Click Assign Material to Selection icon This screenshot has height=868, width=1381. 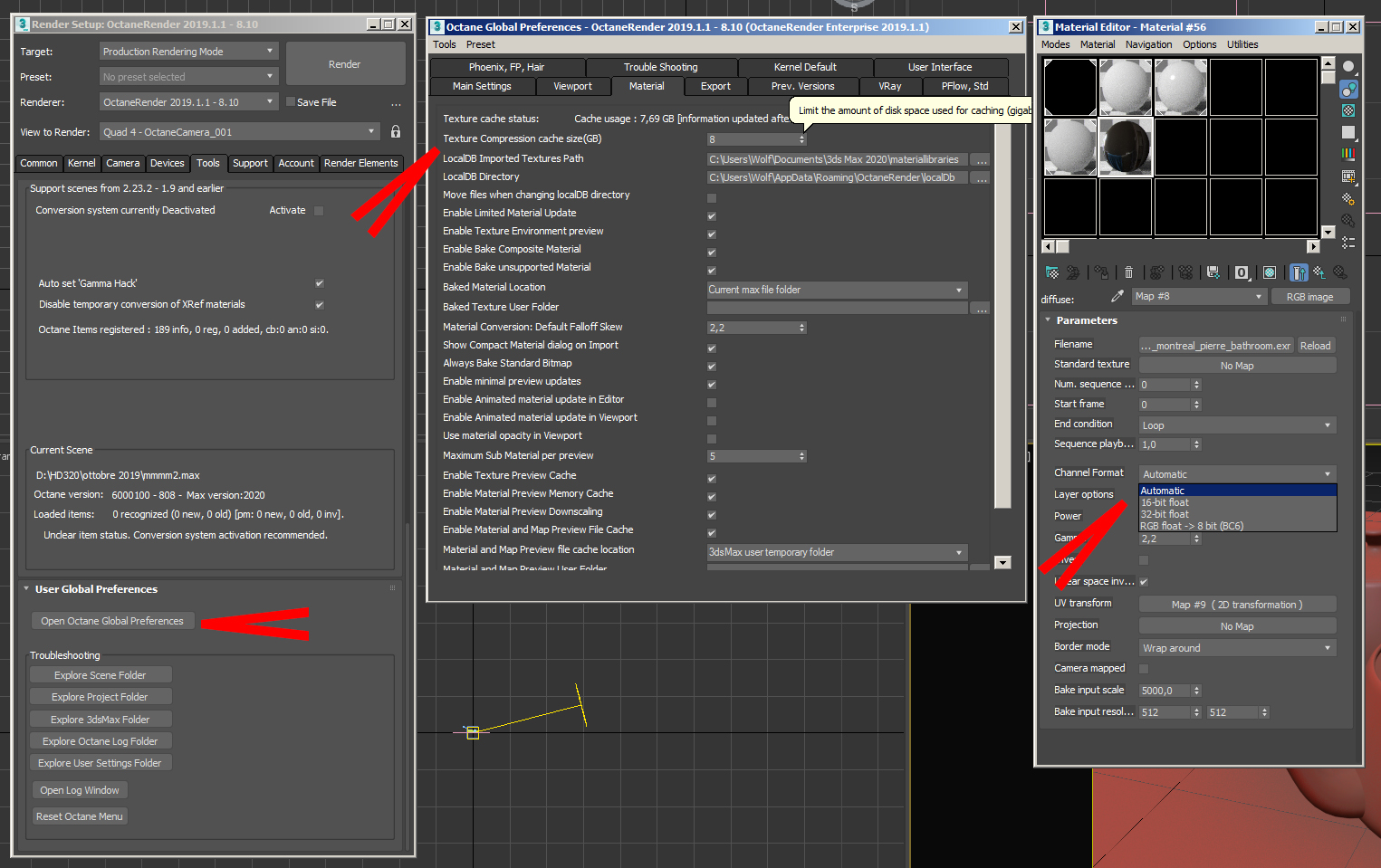point(1101,272)
